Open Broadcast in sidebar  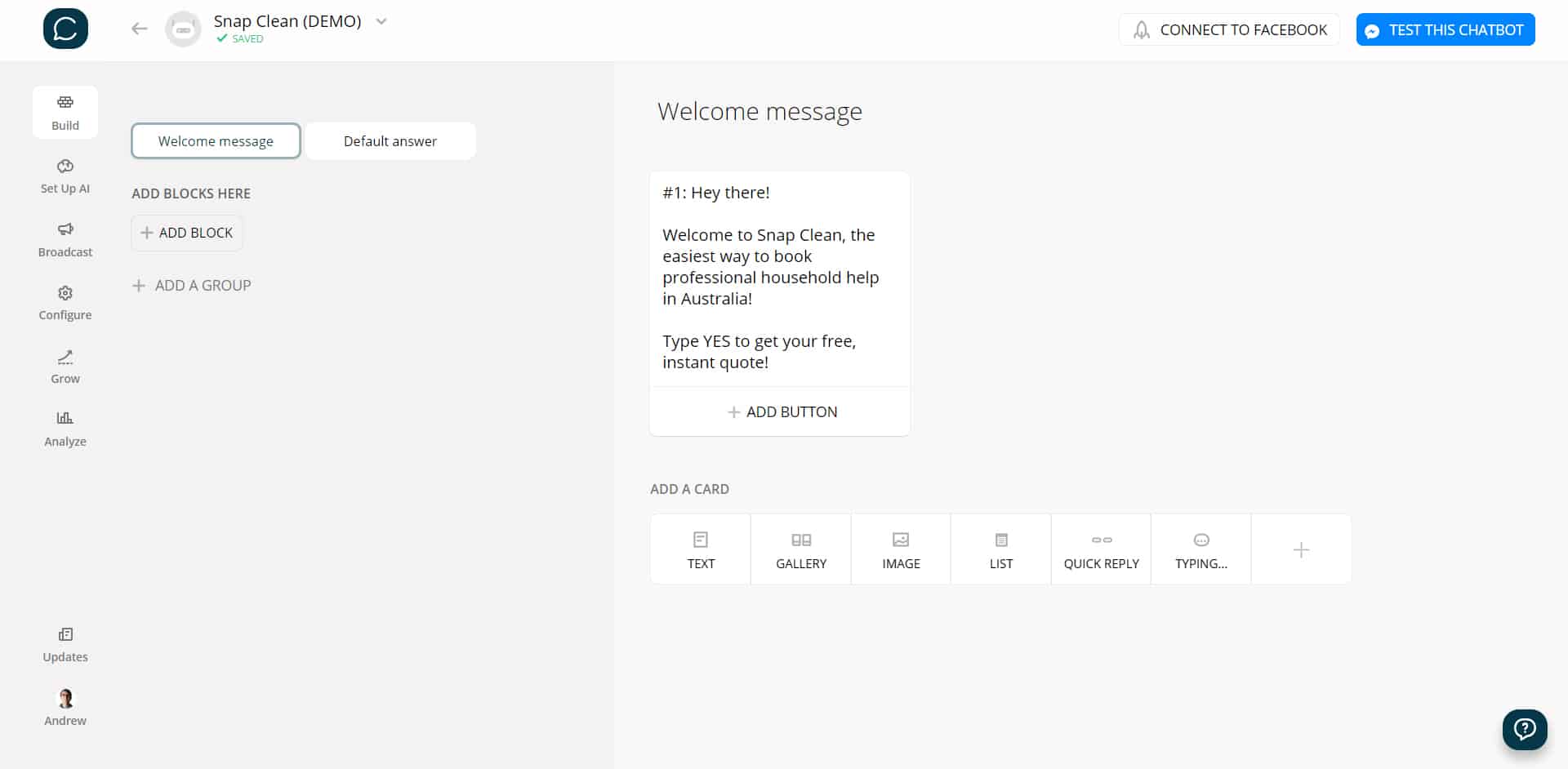(65, 239)
